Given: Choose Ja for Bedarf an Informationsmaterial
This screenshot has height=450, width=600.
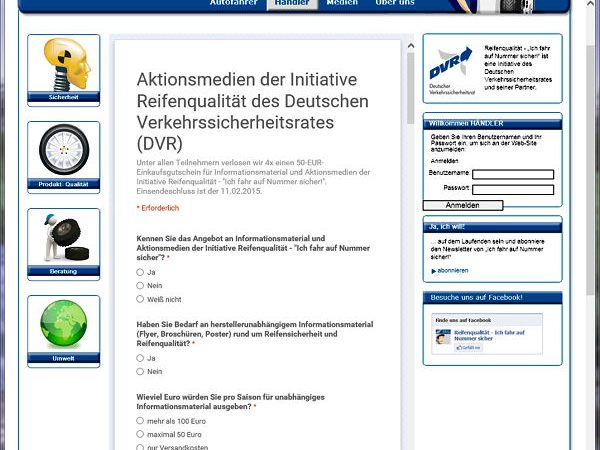Looking at the screenshot, I should point(140,358).
